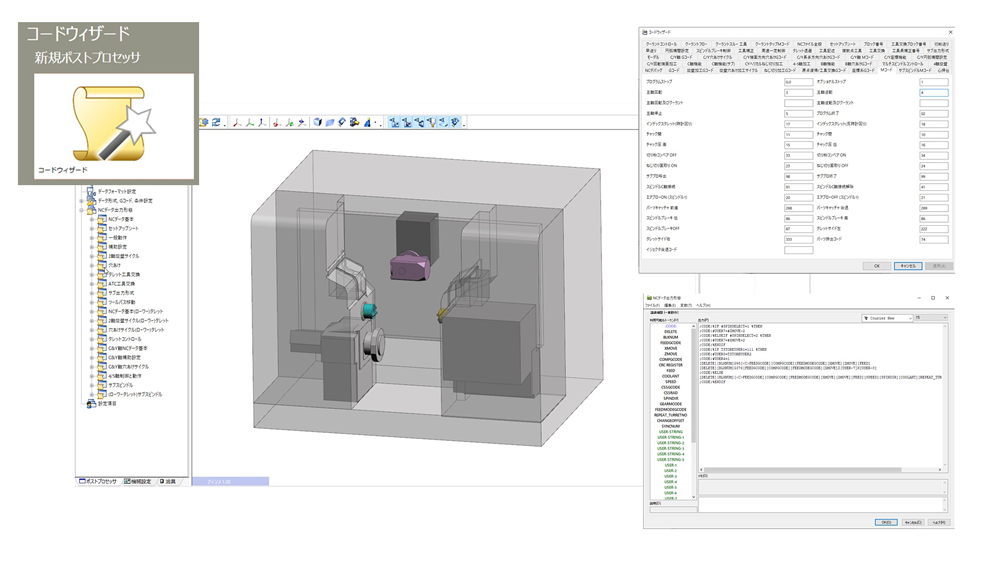Click the 設定項目 icon in the tree
Screen dimensions: 1000x563
point(92,404)
